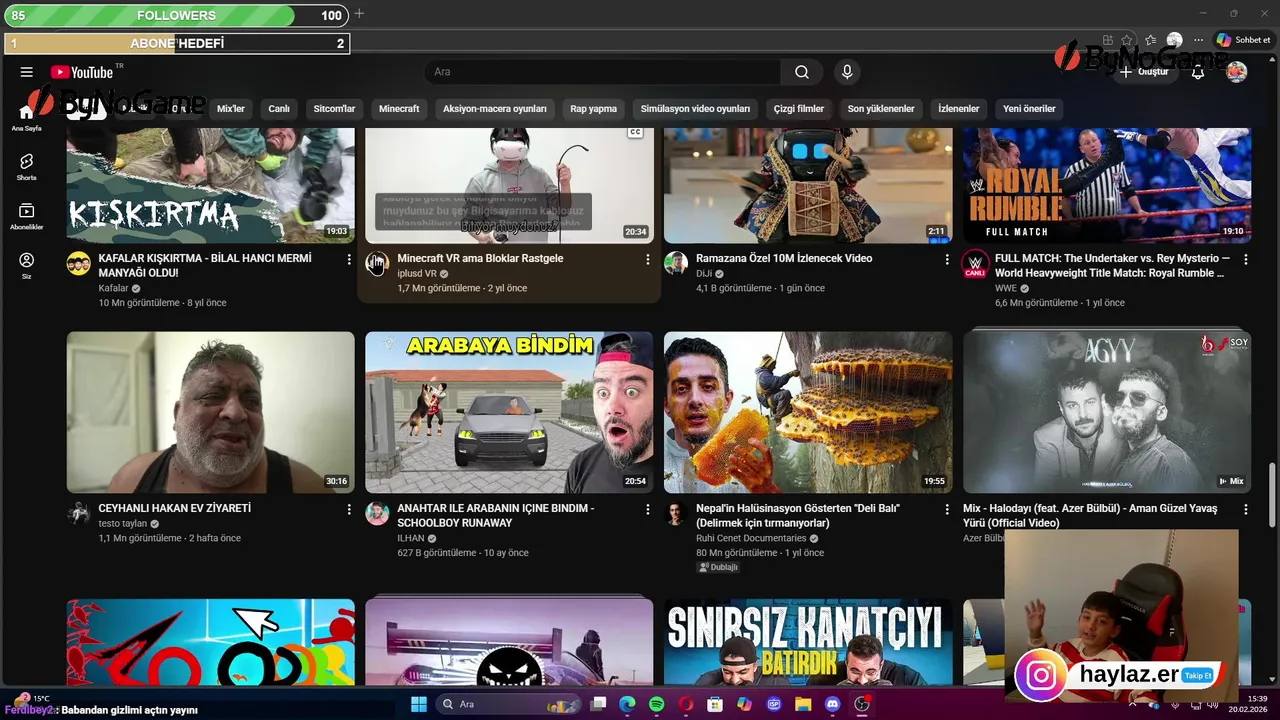Open Discord from the taskbar
Screen dimensions: 1280x720
(832, 704)
